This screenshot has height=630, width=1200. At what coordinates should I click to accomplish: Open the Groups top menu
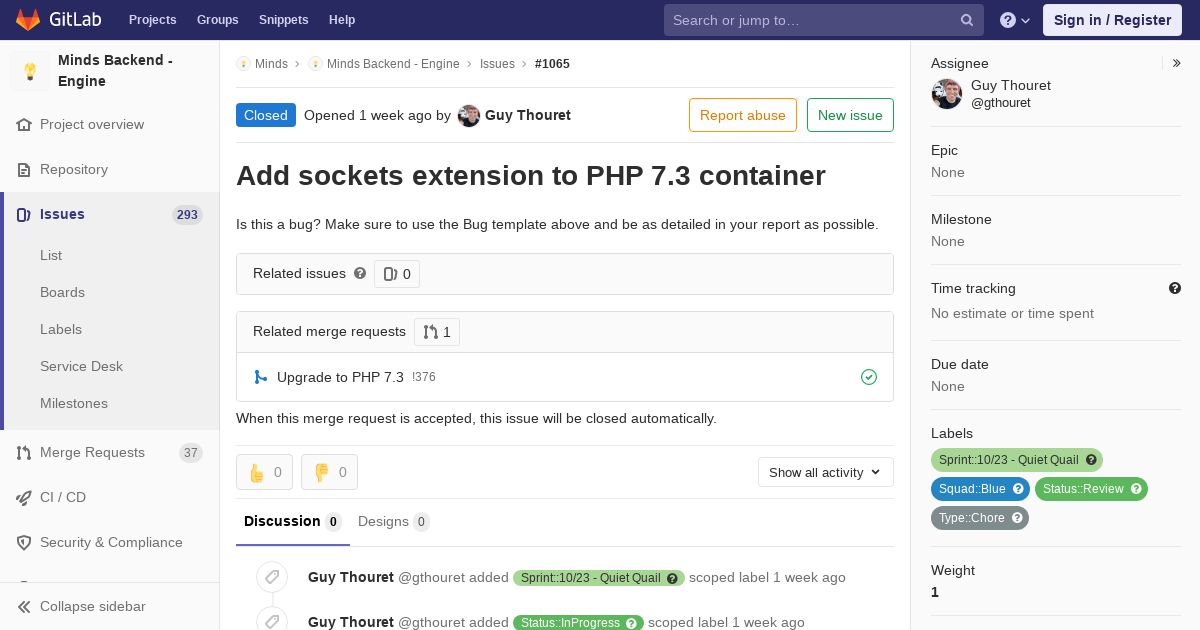point(217,20)
